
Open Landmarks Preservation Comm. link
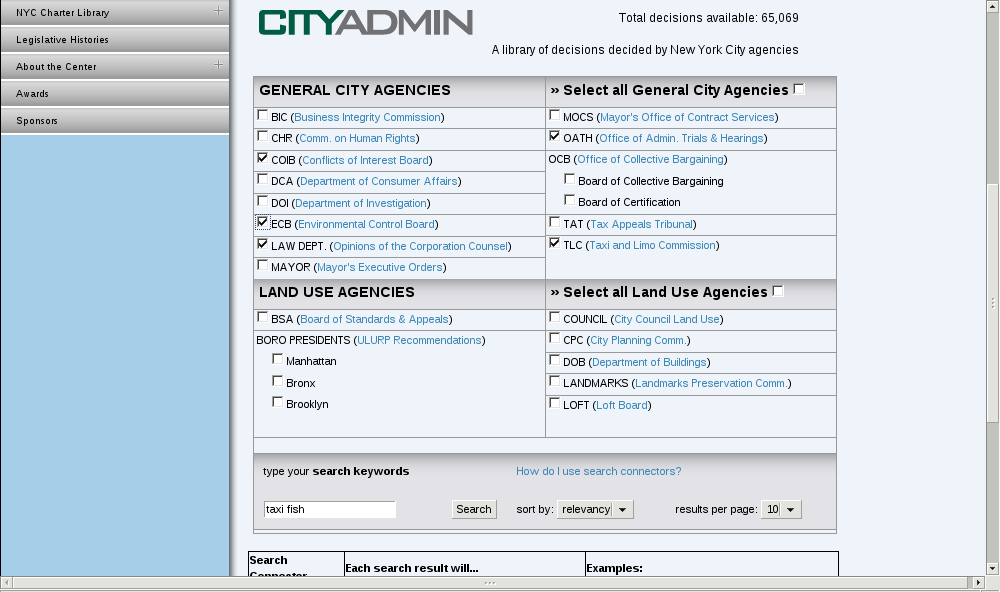click(711, 383)
